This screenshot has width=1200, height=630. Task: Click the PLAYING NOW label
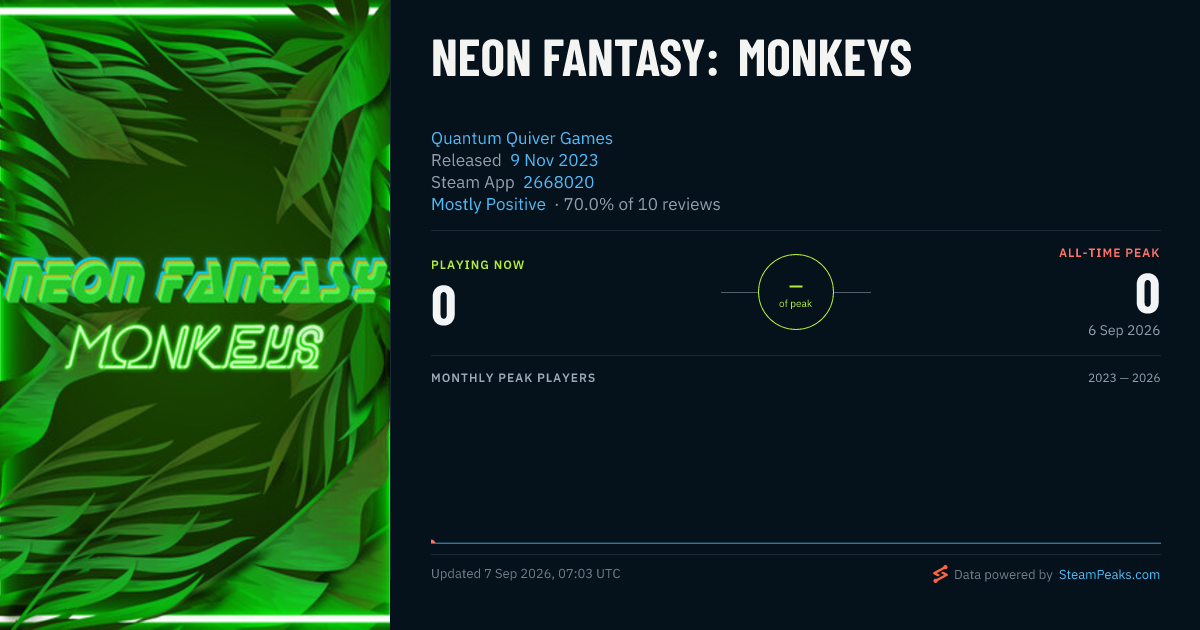point(478,265)
